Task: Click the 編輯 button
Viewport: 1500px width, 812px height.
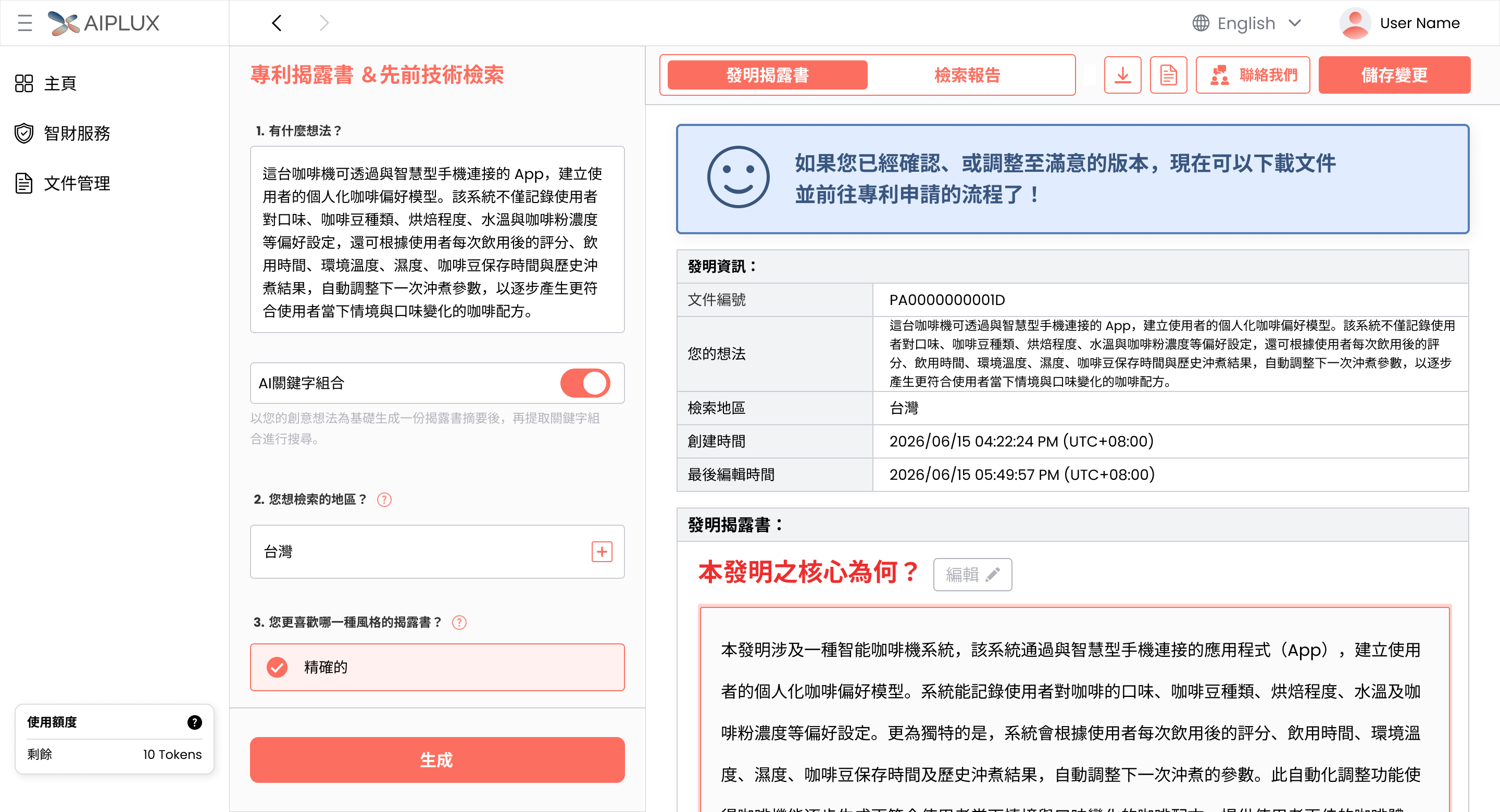Action: tap(972, 575)
